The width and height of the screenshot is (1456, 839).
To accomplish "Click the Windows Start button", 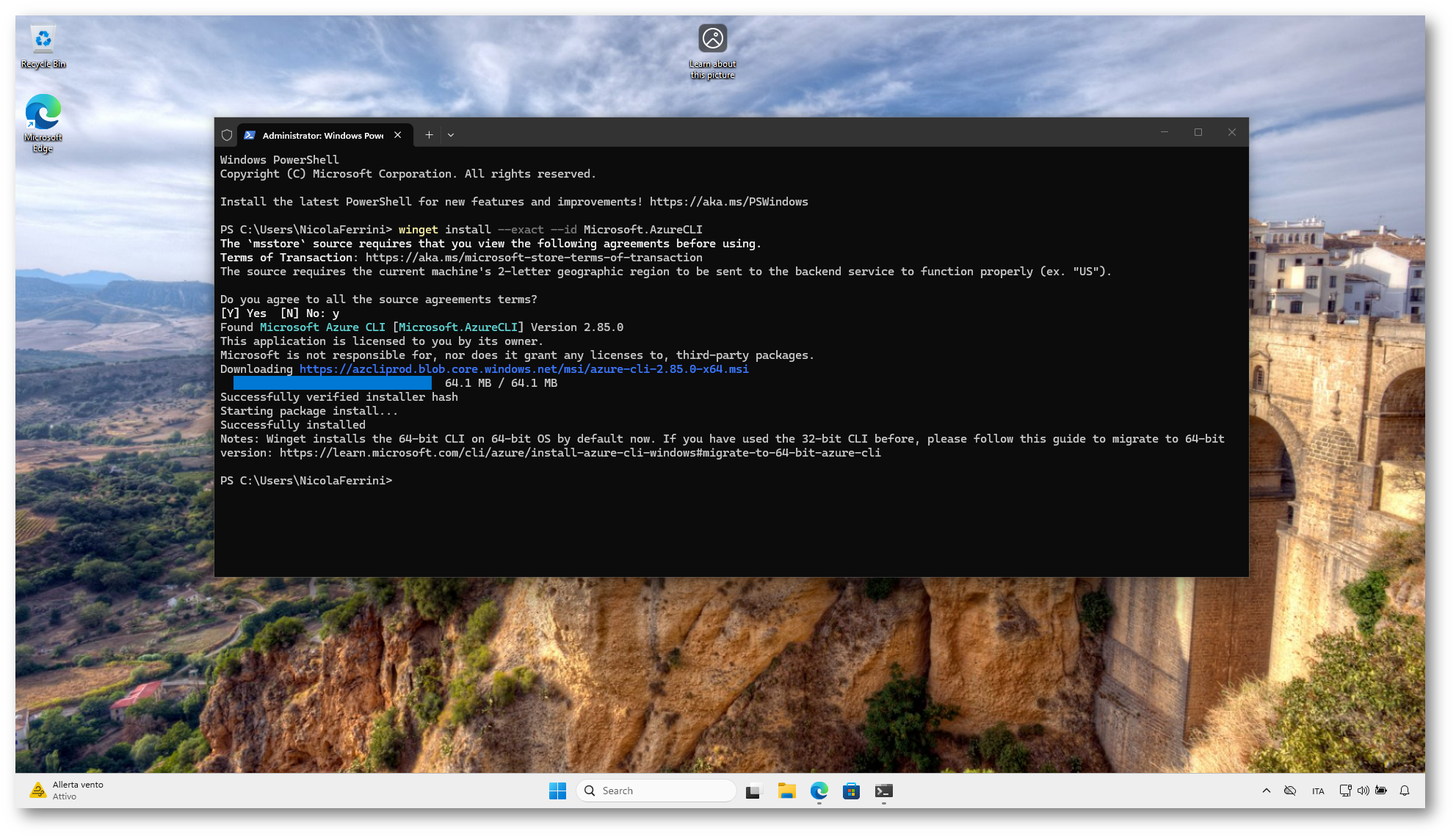I will coord(557,791).
